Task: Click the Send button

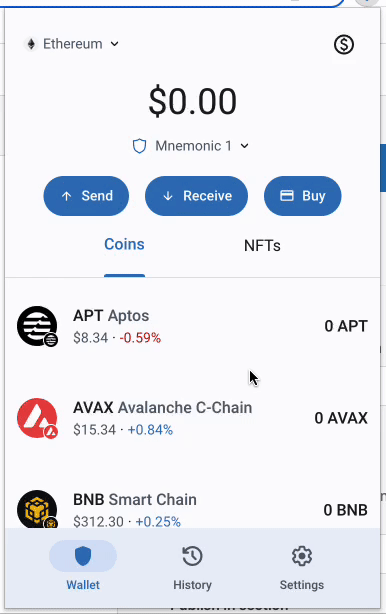Action: pyautogui.click(x=86, y=196)
